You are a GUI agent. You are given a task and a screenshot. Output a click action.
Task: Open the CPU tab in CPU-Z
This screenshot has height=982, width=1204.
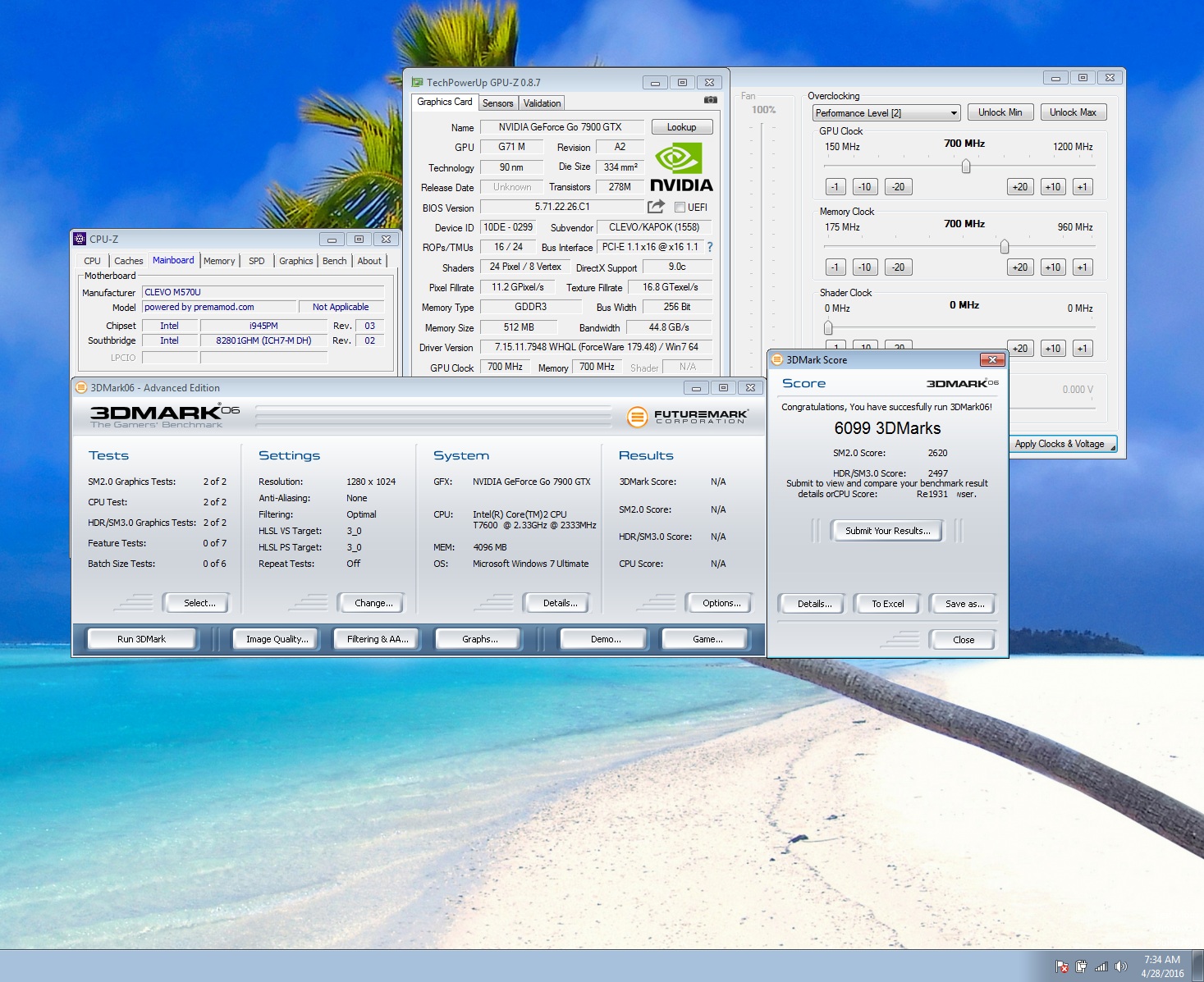93,261
